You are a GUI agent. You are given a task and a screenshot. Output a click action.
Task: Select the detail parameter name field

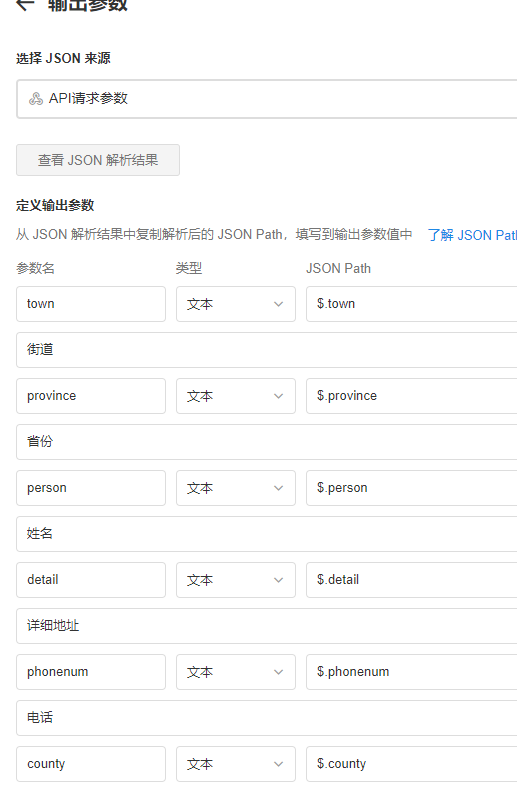click(91, 580)
